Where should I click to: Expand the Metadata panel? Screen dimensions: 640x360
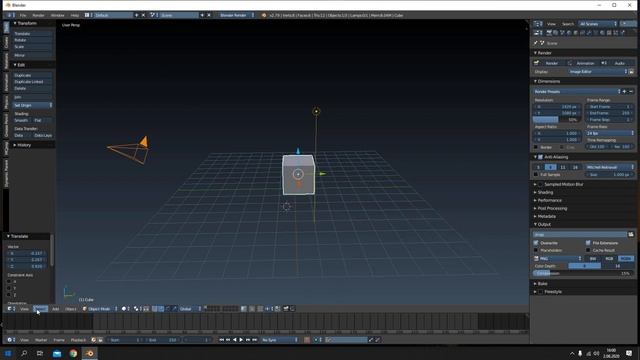point(546,216)
